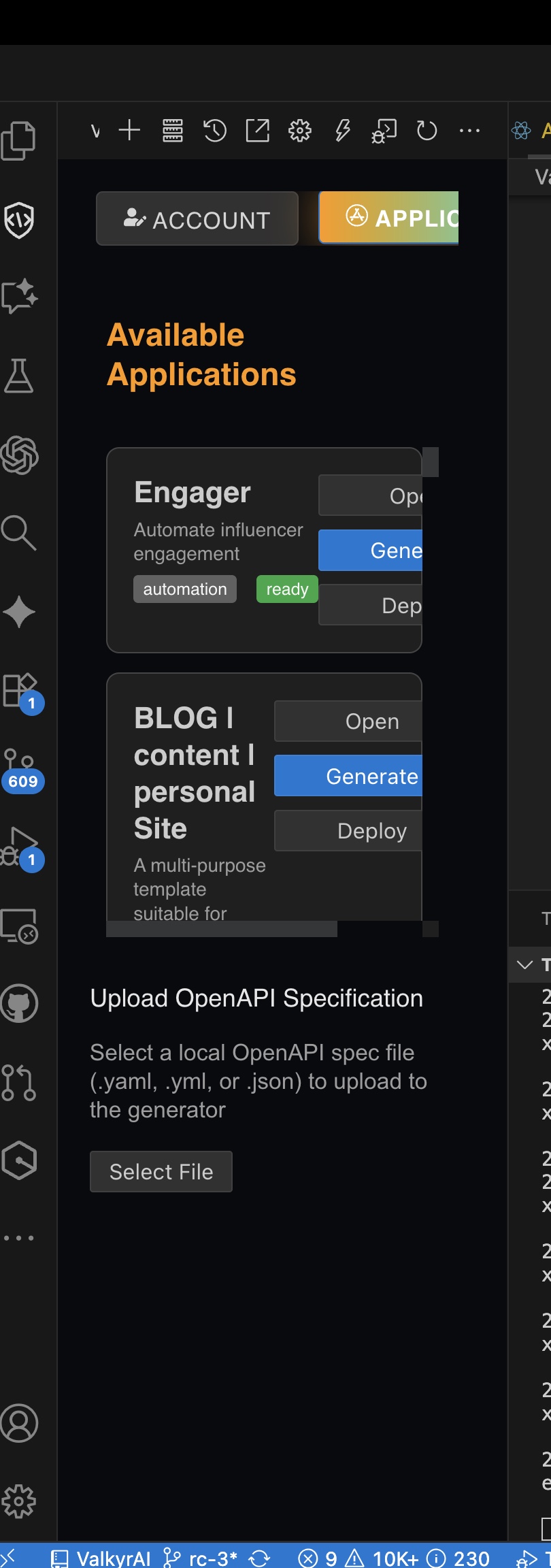Open the shield code security view
The width and height of the screenshot is (551, 1568).
coord(19,219)
